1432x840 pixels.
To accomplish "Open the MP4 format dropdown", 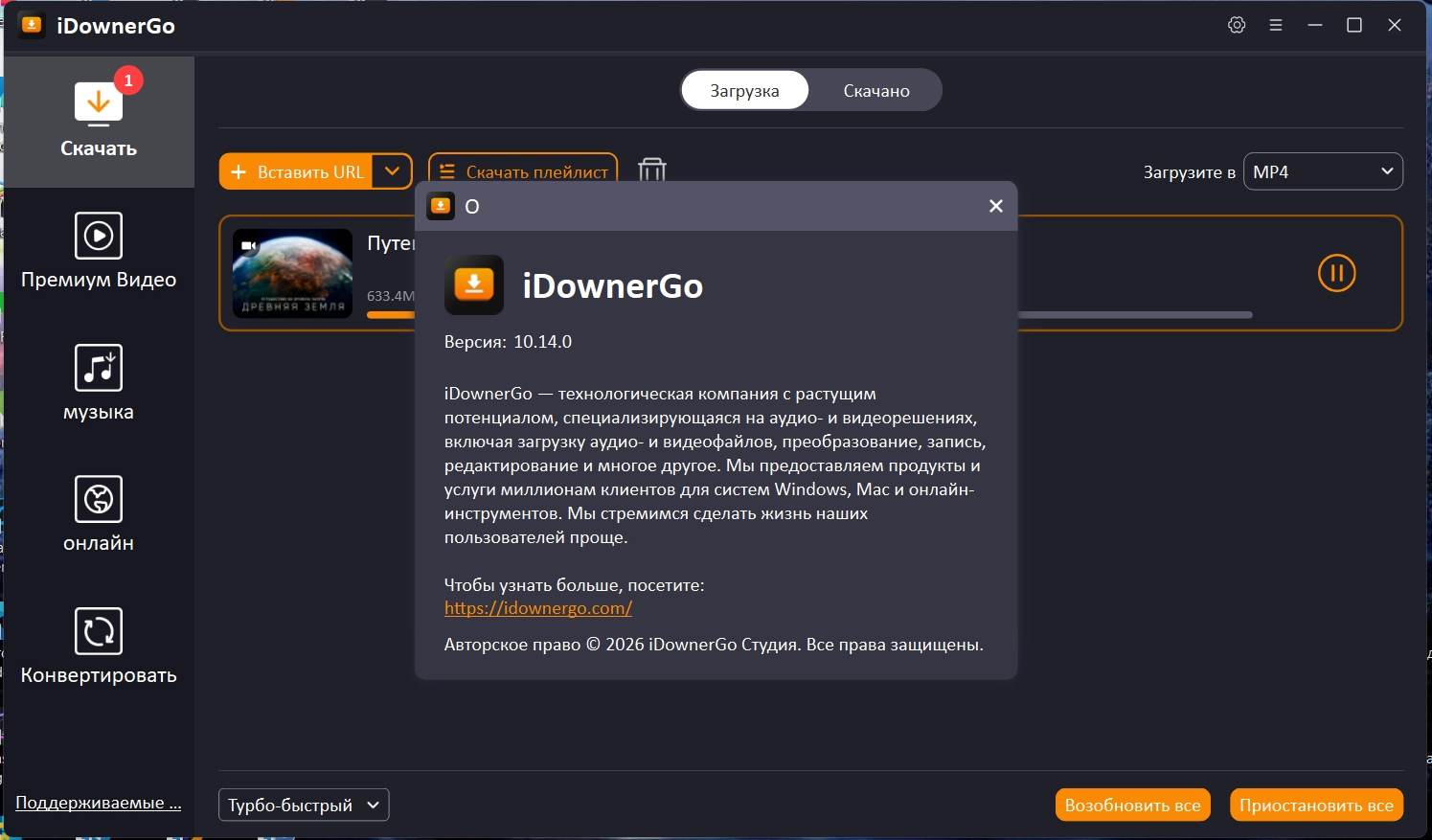I will (x=1323, y=171).
